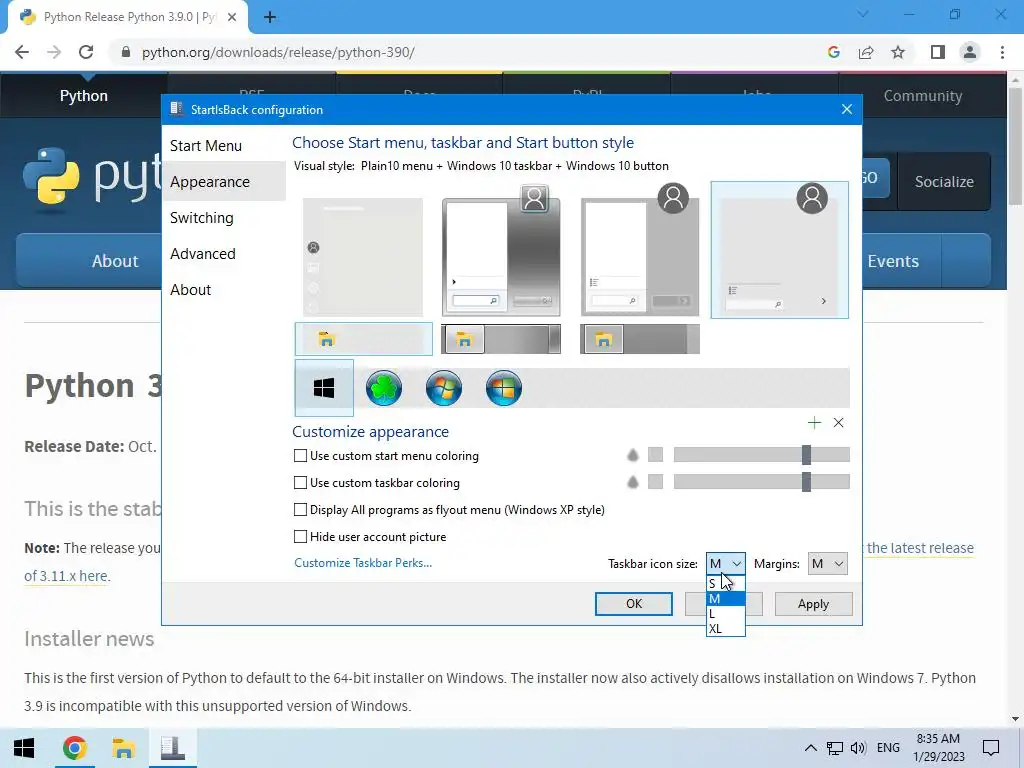The width and height of the screenshot is (1024, 768).
Task: Open the Chrome tab search chevron
Action: (x=863, y=14)
